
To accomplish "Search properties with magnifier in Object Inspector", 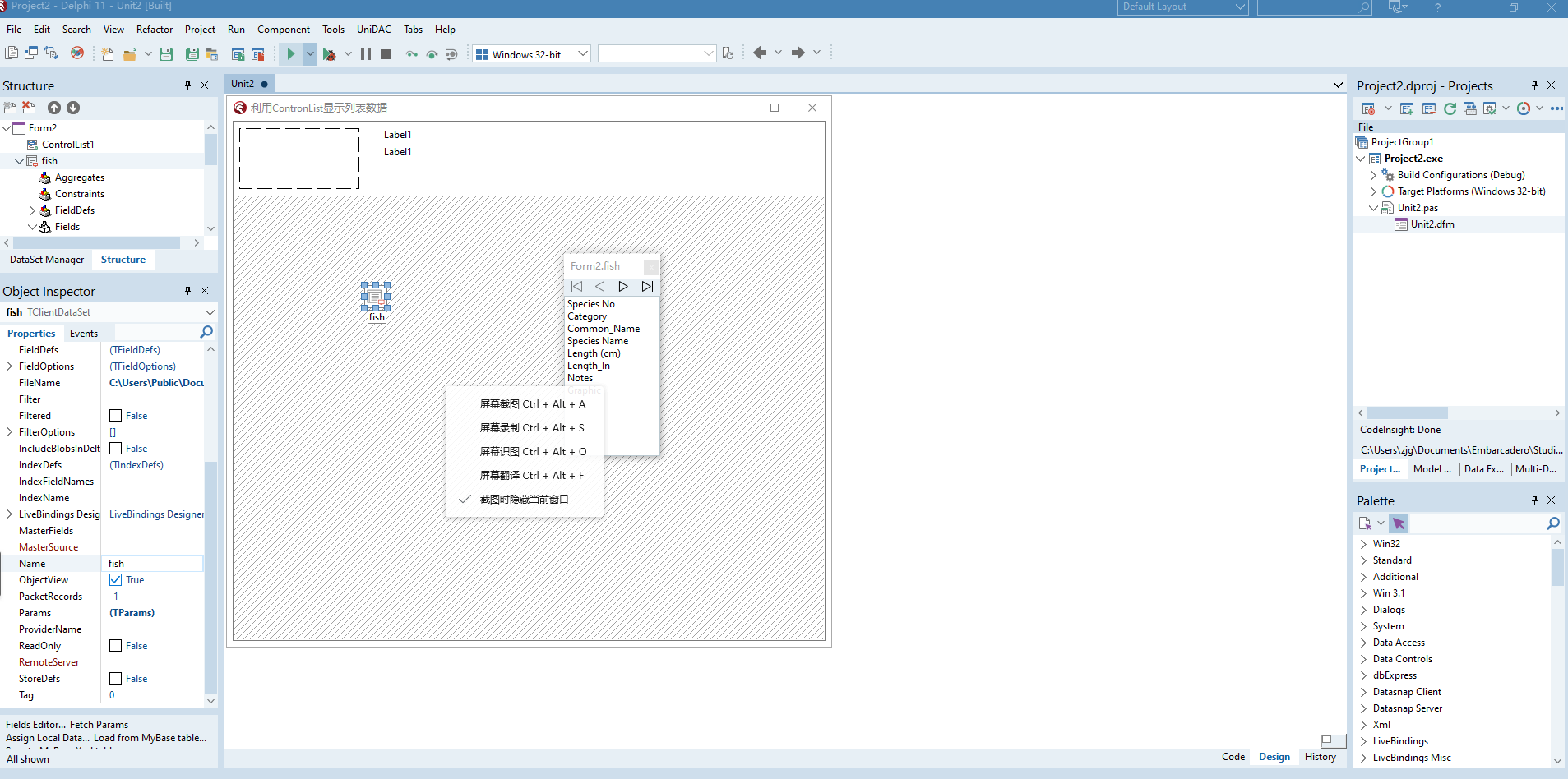I will pos(206,332).
